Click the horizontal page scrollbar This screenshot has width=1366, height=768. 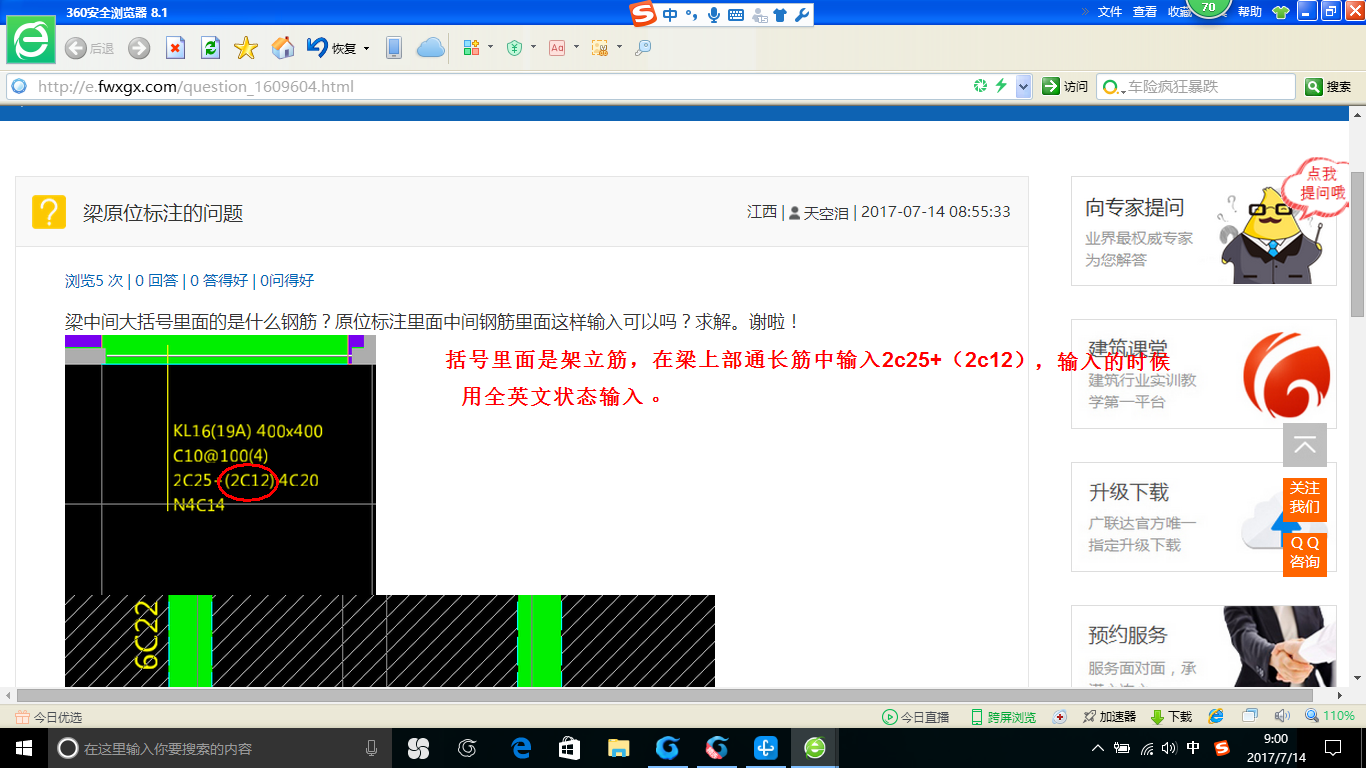[x=664, y=695]
